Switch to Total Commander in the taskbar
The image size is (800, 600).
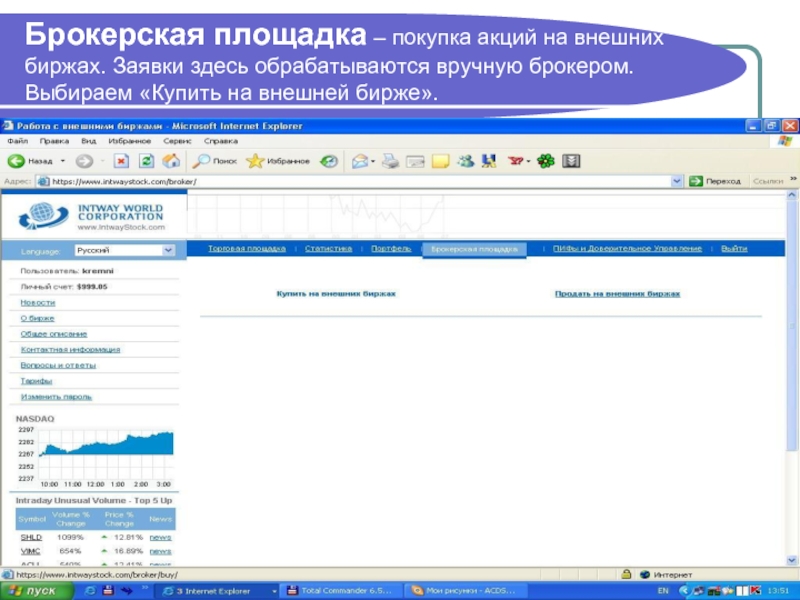pyautogui.click(x=340, y=591)
